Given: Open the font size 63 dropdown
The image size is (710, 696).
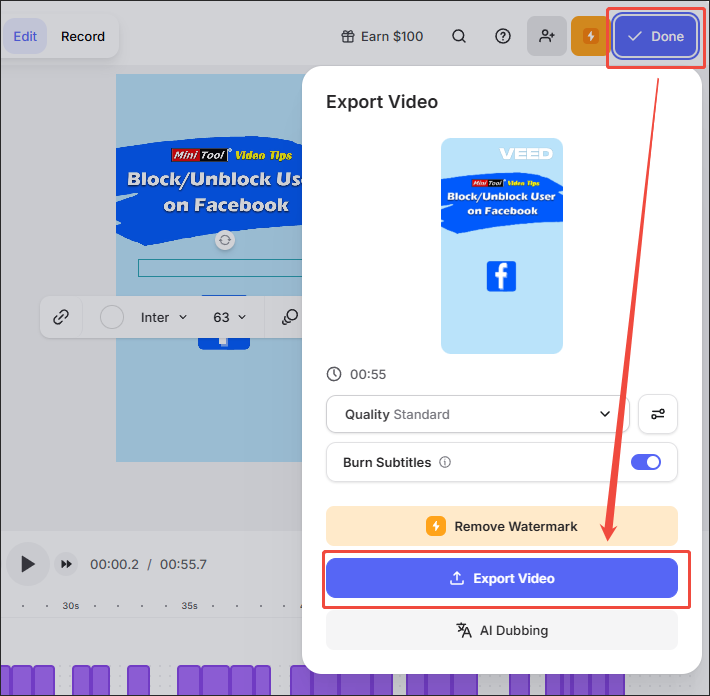Looking at the screenshot, I should pos(230,317).
